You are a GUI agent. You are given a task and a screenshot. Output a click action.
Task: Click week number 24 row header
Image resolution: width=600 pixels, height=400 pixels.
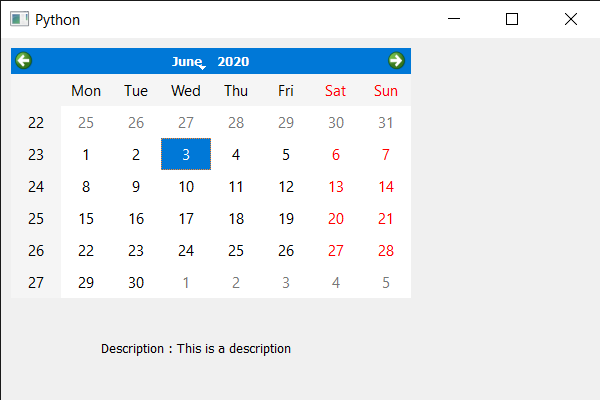pyautogui.click(x=36, y=187)
